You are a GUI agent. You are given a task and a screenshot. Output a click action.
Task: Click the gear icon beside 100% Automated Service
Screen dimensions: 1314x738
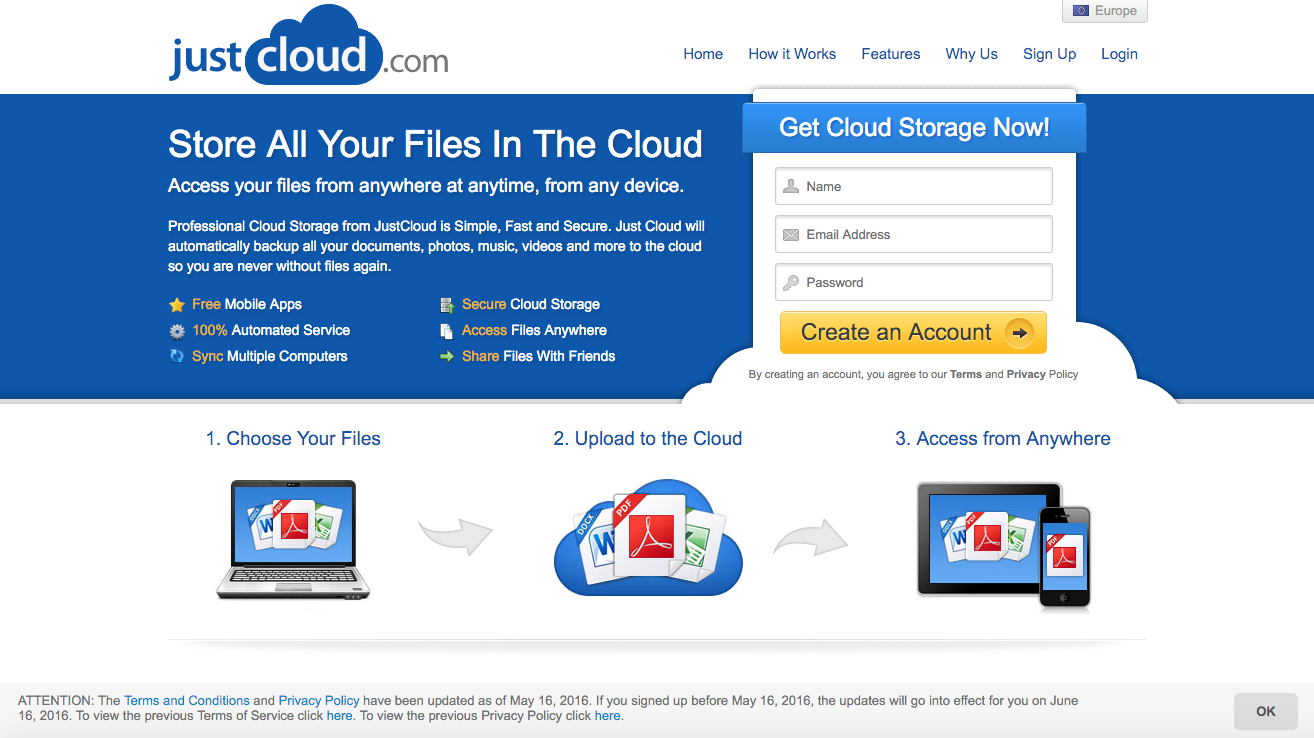[179, 330]
